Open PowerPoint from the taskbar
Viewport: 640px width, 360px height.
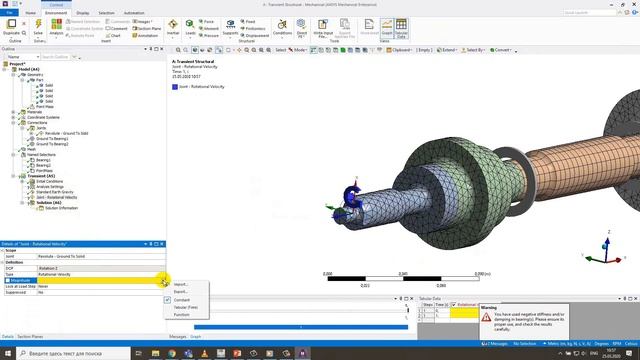237,353
